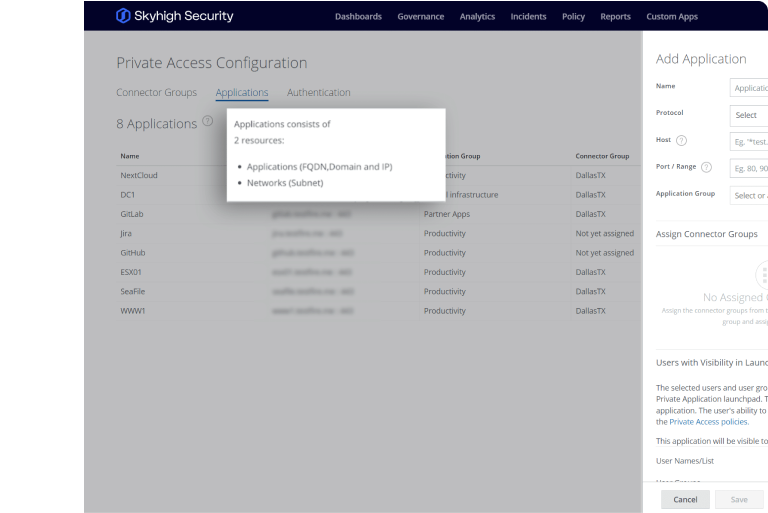Open the Dashboards menu
Viewport: 768px width, 513px height.
pyautogui.click(x=358, y=17)
